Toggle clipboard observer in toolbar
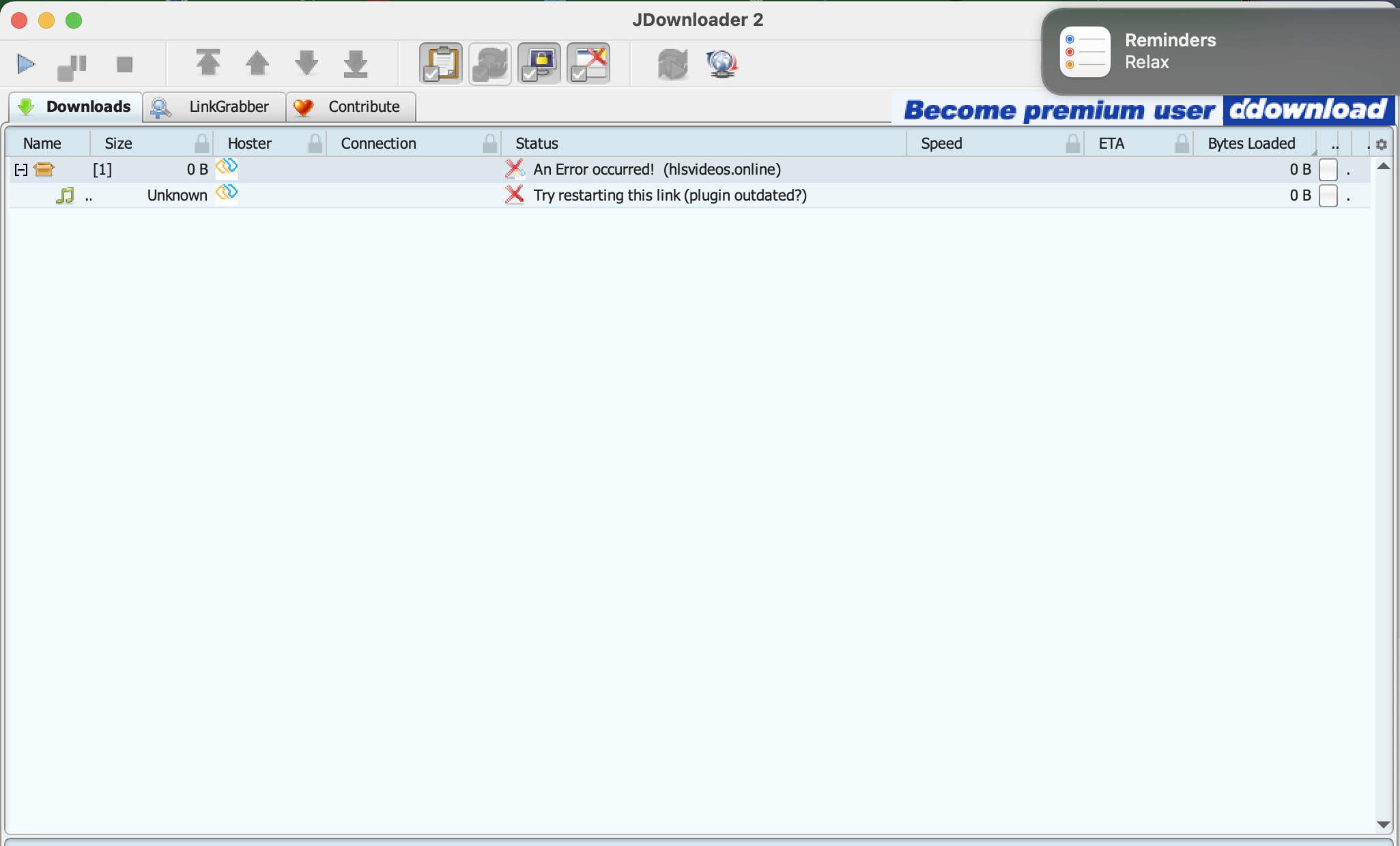The height and width of the screenshot is (846, 1400). [441, 64]
